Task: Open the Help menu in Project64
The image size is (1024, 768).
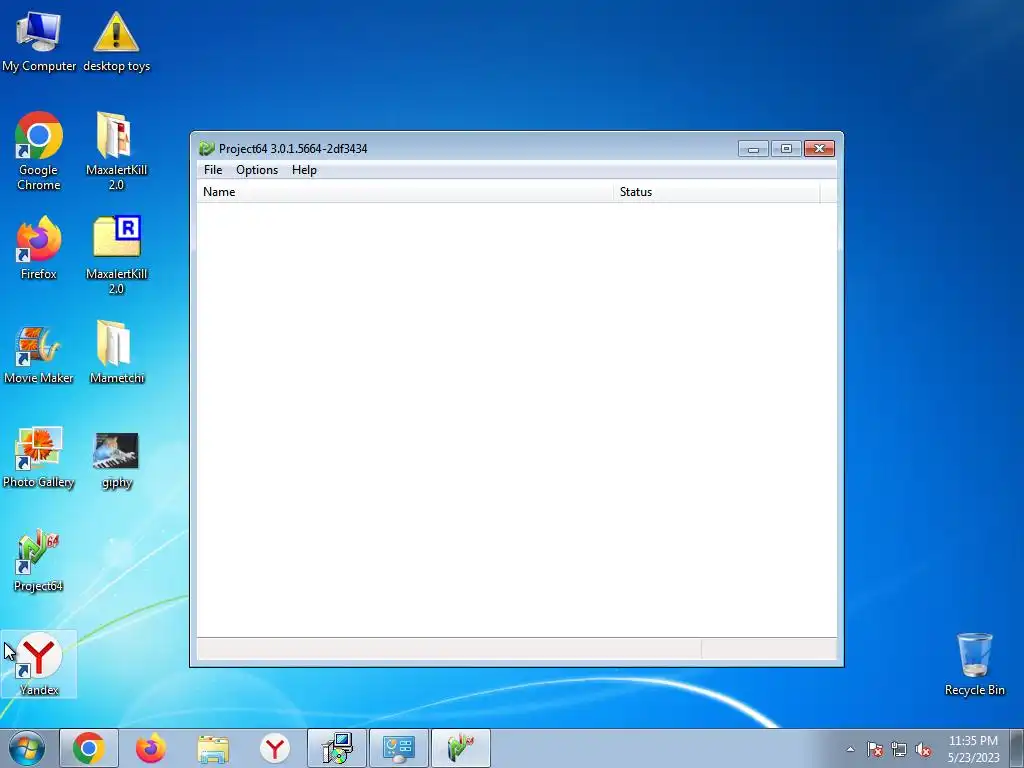Action: pyautogui.click(x=304, y=170)
